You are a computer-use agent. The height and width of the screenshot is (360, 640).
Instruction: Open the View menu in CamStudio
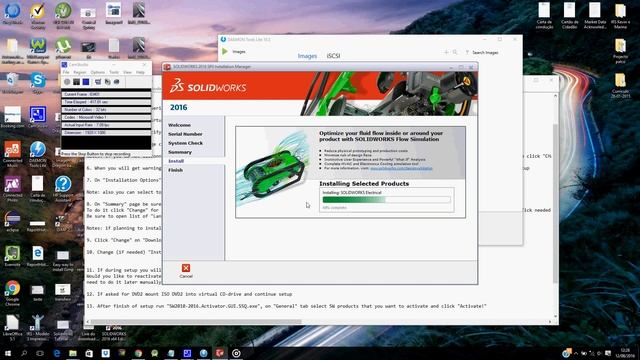[x=127, y=72]
